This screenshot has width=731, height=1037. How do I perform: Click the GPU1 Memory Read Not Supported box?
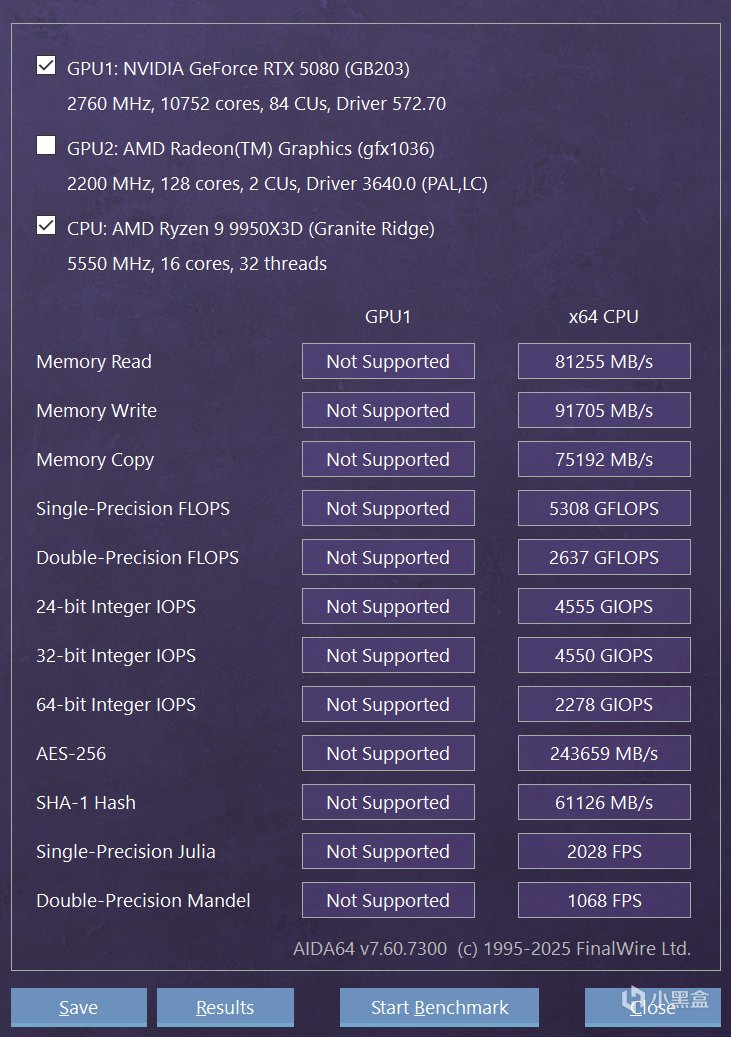coord(388,362)
